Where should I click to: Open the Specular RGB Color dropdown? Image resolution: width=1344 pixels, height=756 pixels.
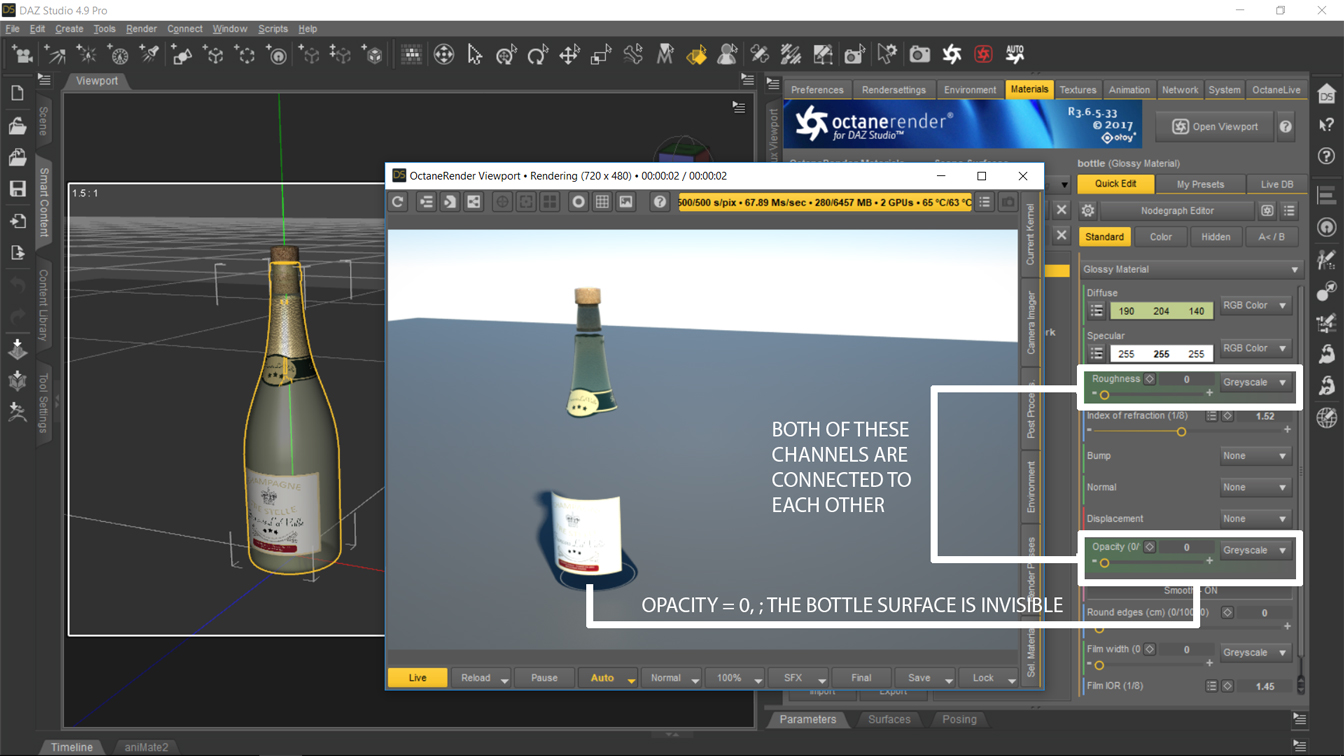coord(1255,349)
